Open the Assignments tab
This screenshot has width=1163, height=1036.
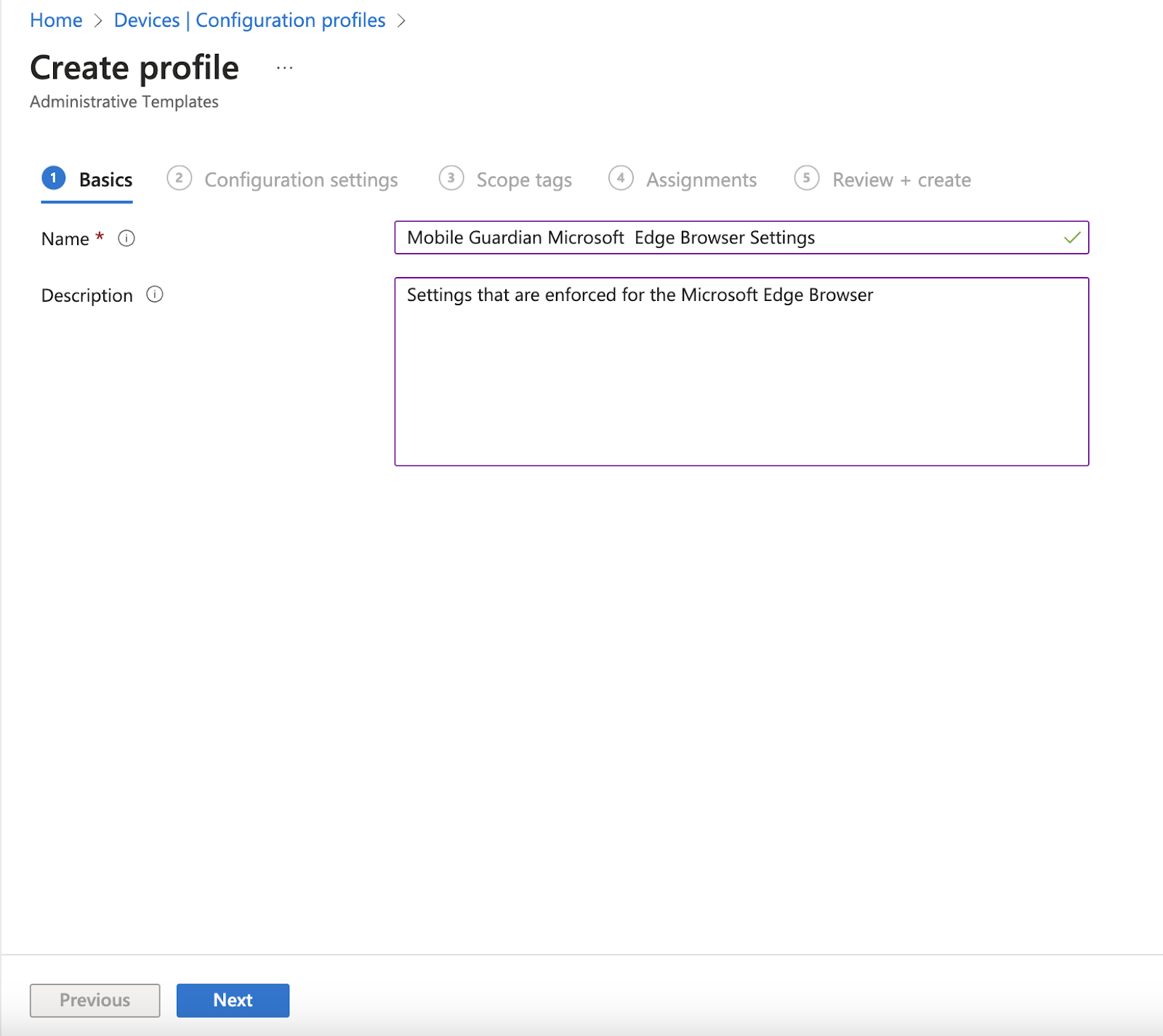pyautogui.click(x=701, y=180)
